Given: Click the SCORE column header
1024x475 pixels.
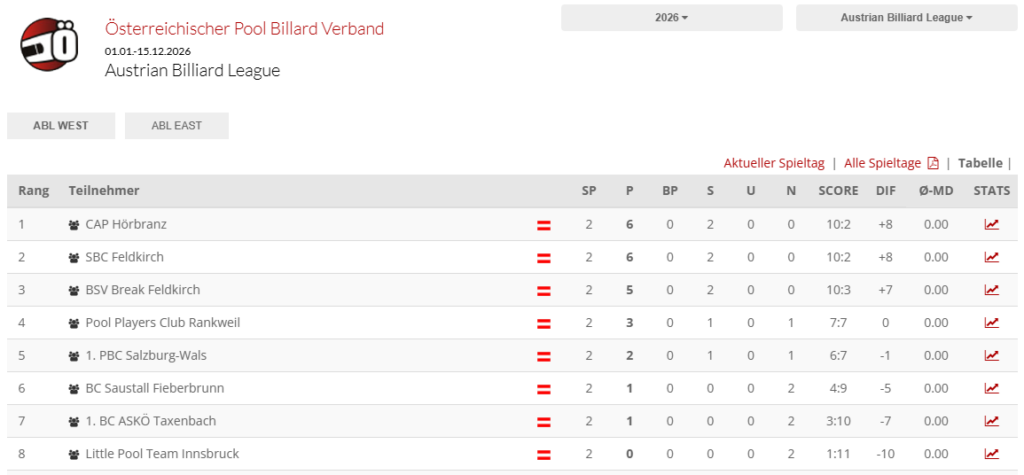Looking at the screenshot, I should [x=838, y=191].
